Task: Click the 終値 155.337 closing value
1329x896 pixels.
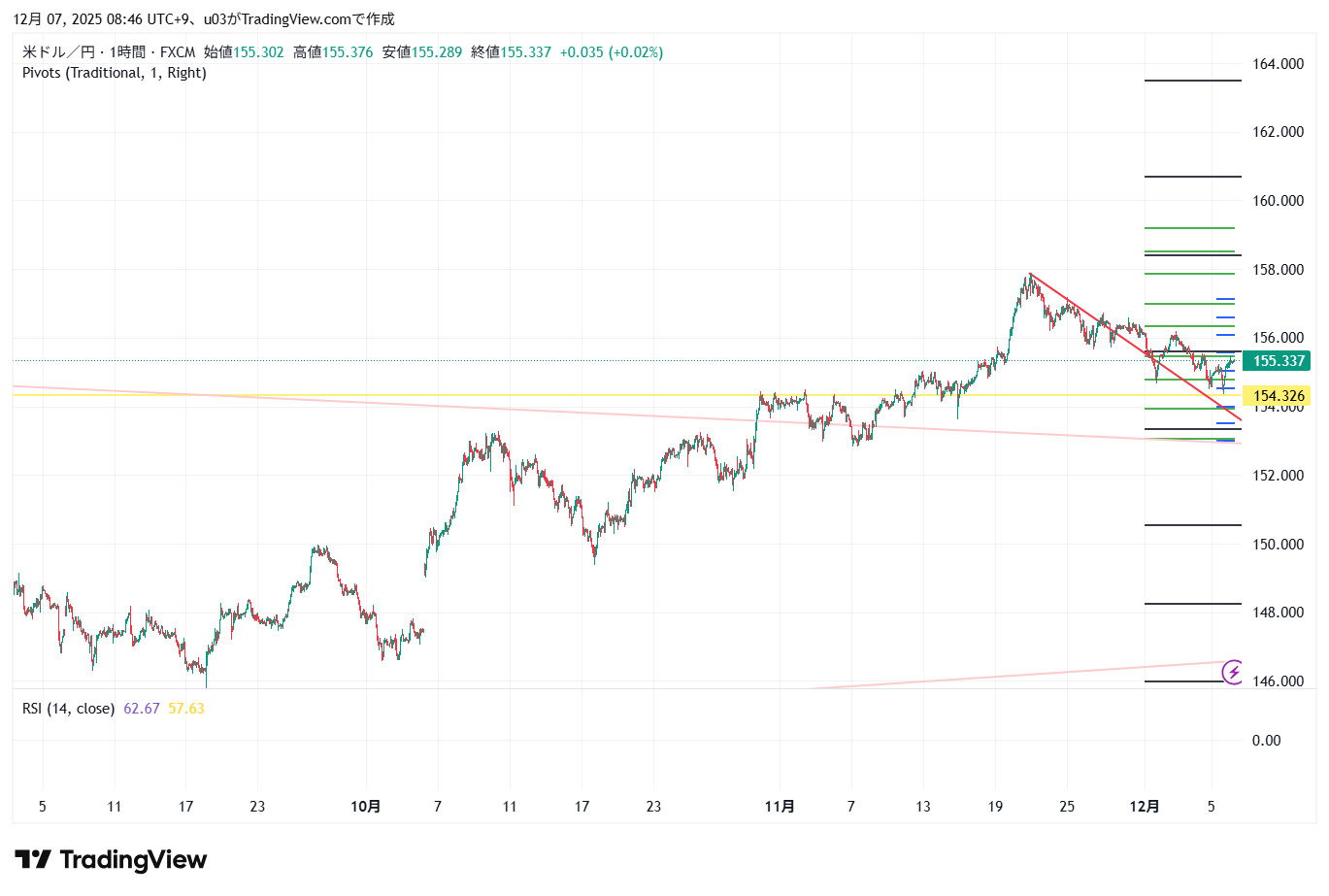Action: tap(511, 52)
